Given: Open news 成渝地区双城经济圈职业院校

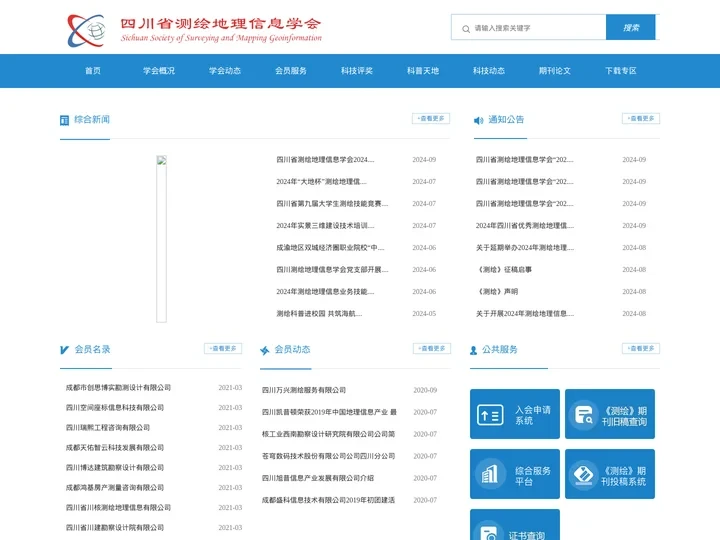Looking at the screenshot, I should click(330, 248).
